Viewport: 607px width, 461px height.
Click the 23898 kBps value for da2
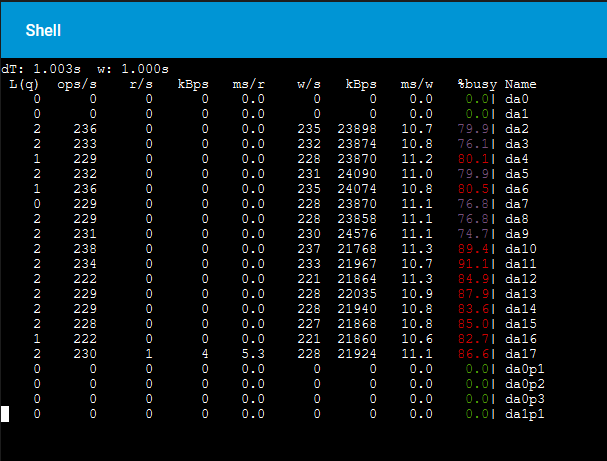(357, 129)
